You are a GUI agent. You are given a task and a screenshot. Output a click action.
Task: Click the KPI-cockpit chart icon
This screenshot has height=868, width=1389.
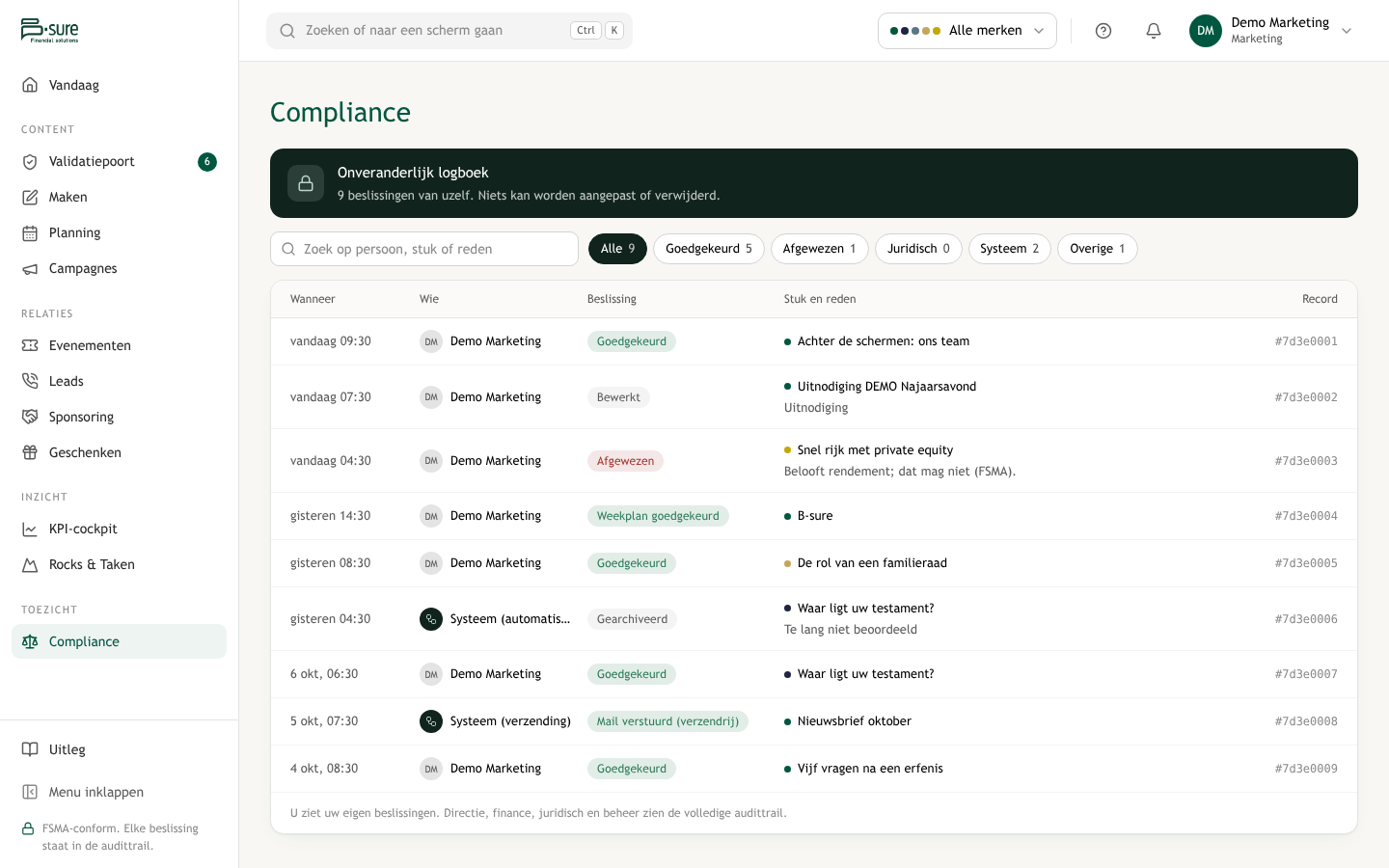(x=30, y=529)
